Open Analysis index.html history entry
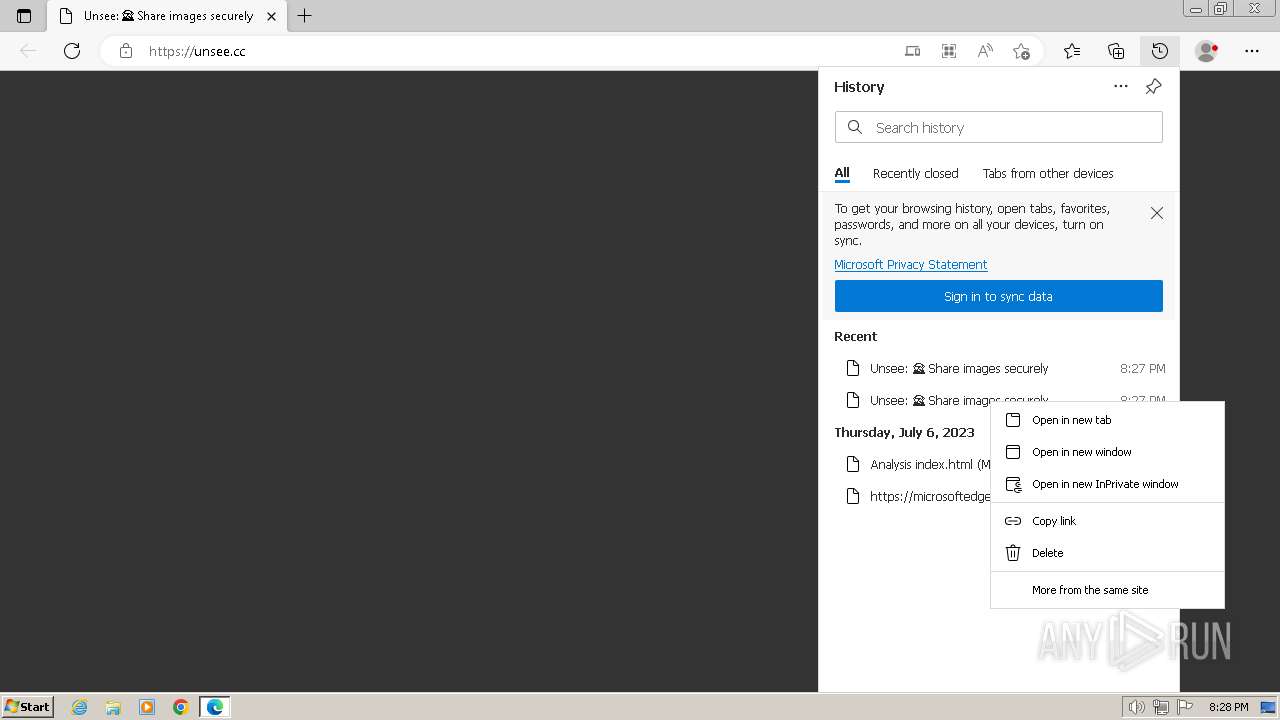Viewport: 1280px width, 720px height. 910,464
